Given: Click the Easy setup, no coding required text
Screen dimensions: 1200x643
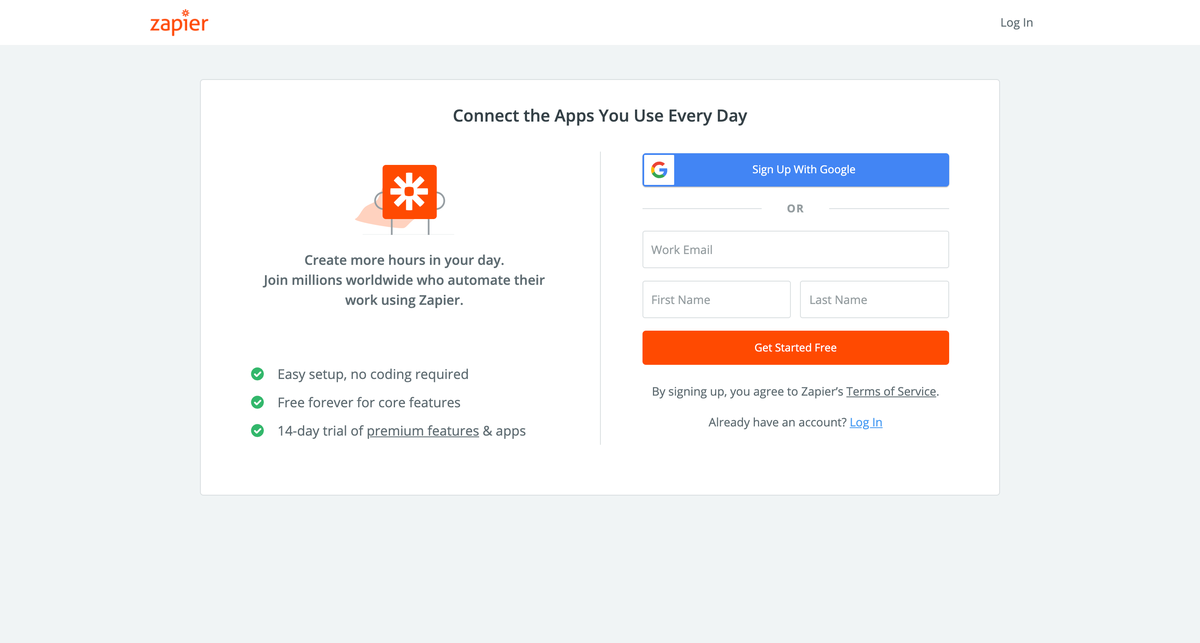Looking at the screenshot, I should (x=373, y=374).
